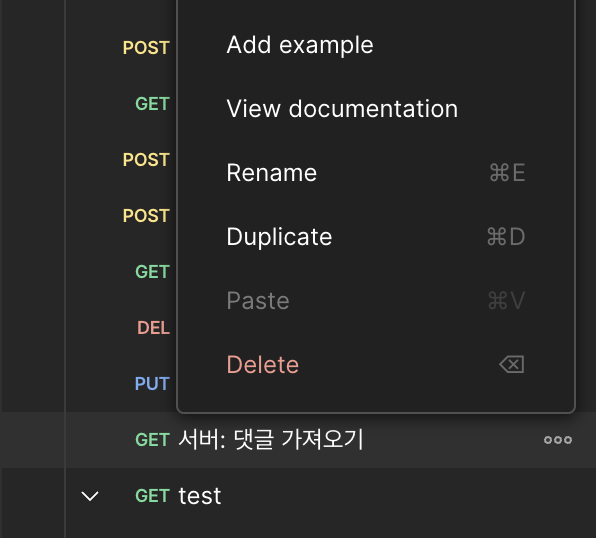The width and height of the screenshot is (596, 538).
Task: Click the backspace icon beside Delete
Action: coord(512,364)
